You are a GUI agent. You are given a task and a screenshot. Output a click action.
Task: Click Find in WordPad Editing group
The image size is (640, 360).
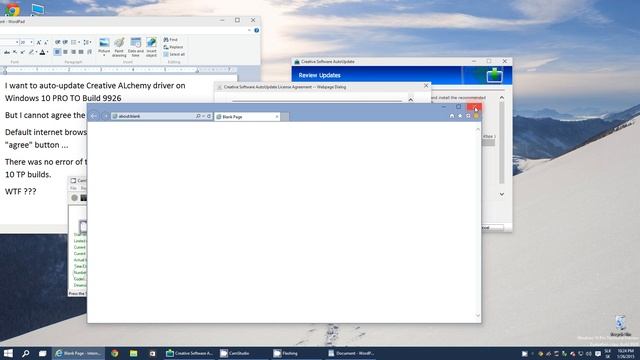click(171, 40)
